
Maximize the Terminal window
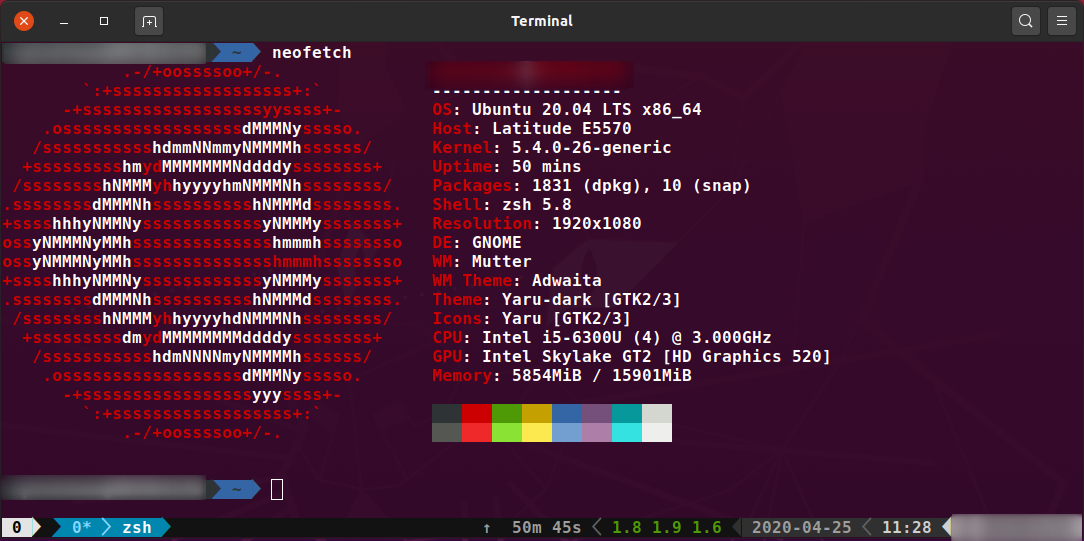click(x=105, y=21)
